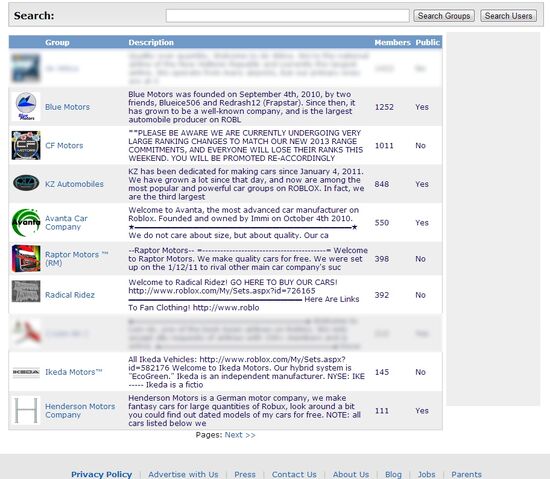This screenshot has height=479, width=550.
Task: Open Raptor Motors (RM) group link
Action: (x=76, y=259)
